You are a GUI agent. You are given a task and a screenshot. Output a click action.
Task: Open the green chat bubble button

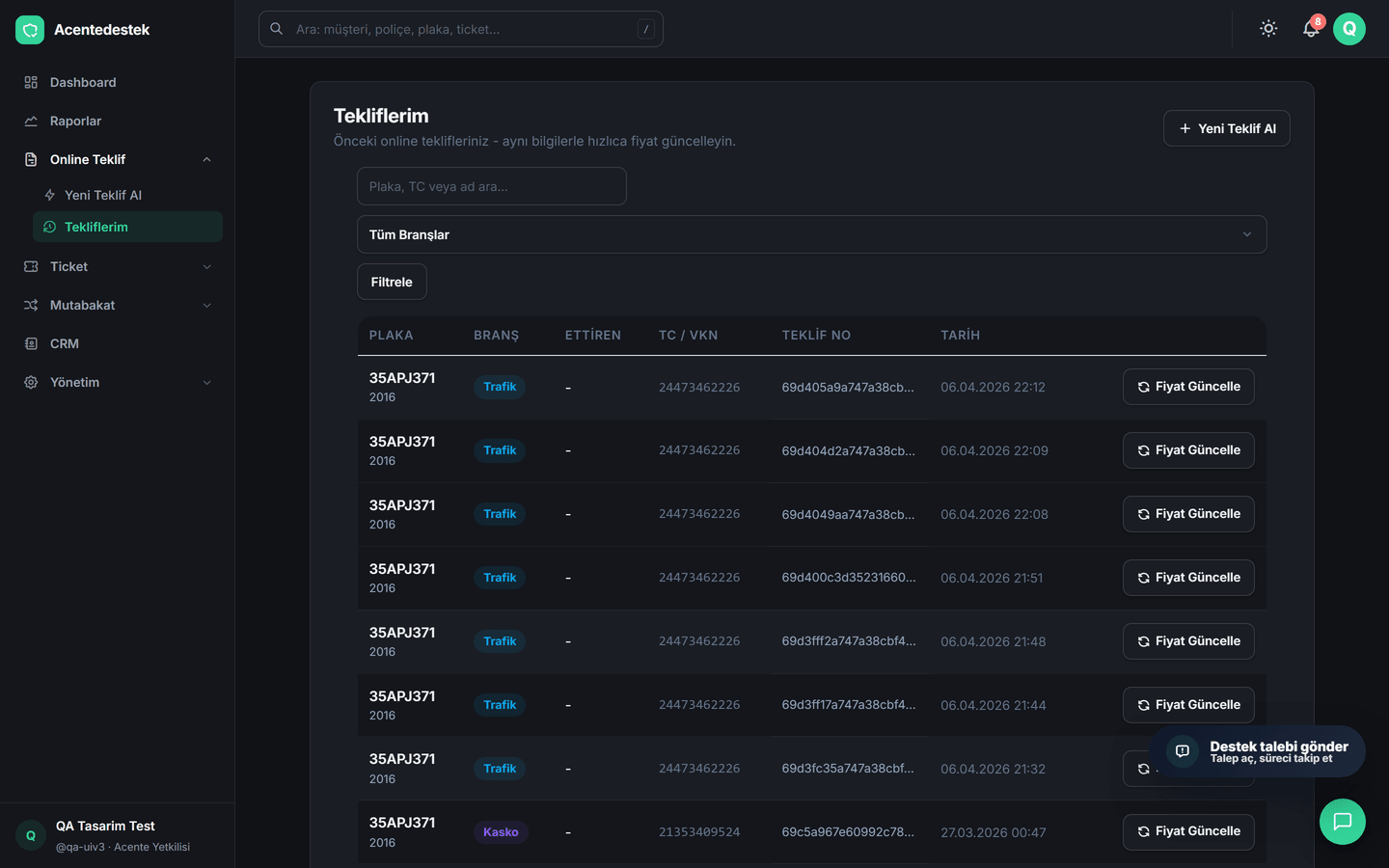click(x=1343, y=822)
